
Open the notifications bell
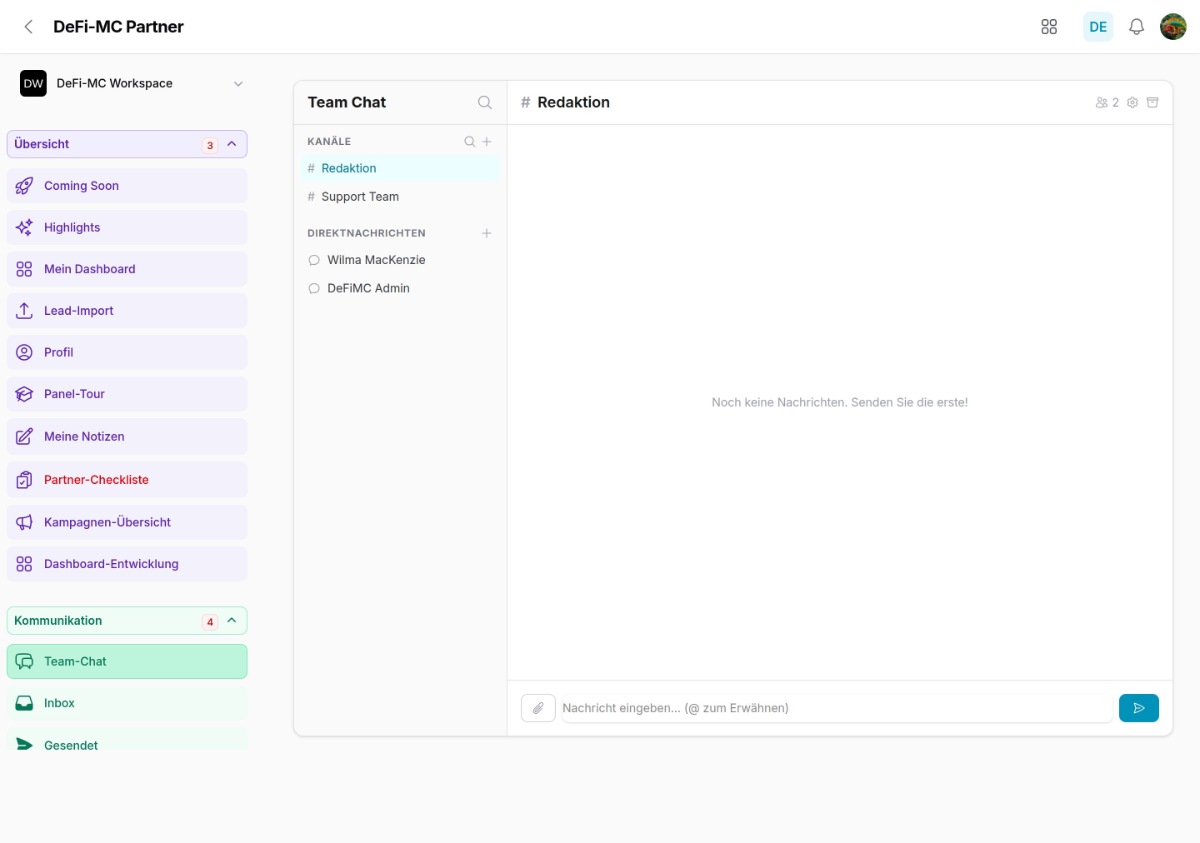(1136, 27)
